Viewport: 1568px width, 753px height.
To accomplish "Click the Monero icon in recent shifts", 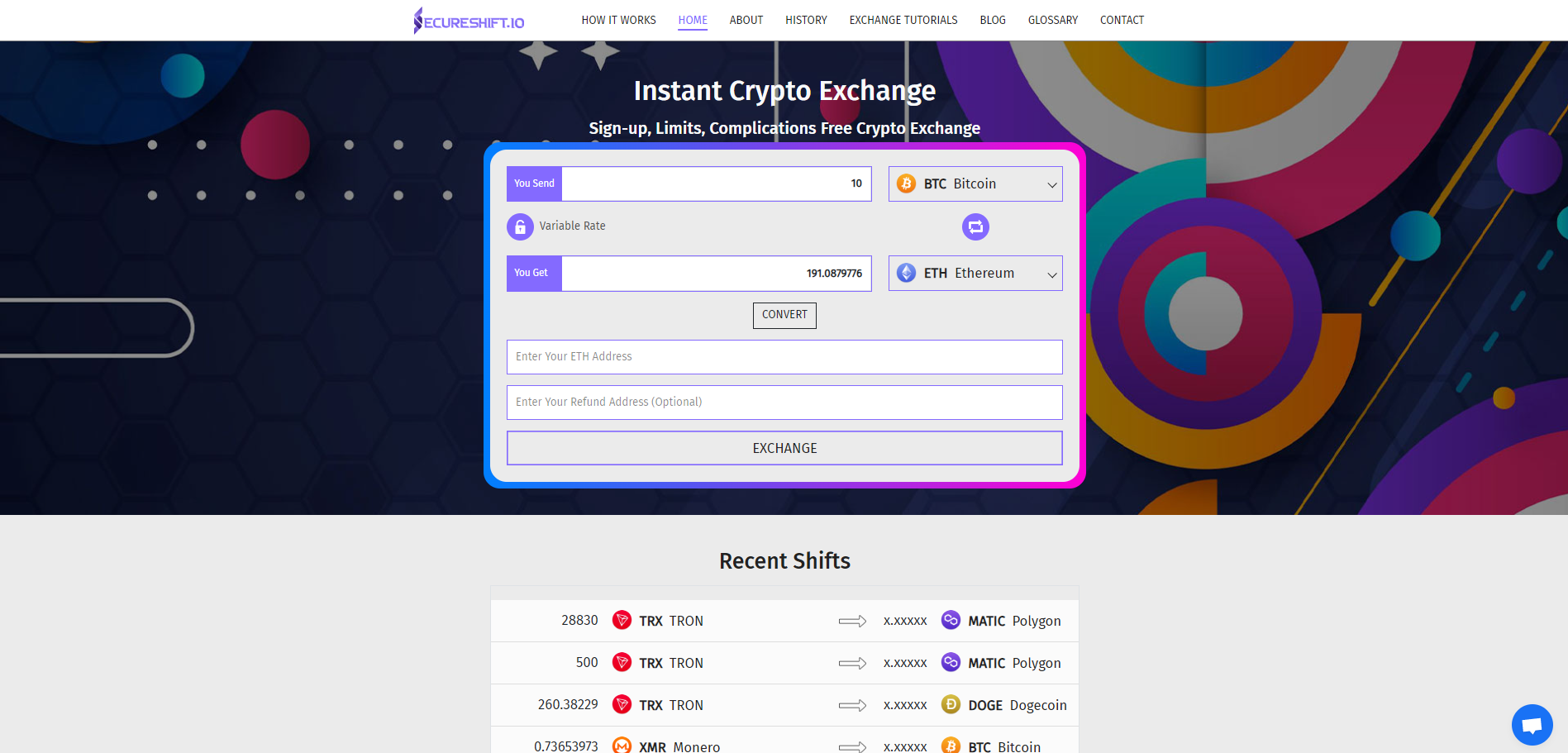I will (x=622, y=746).
